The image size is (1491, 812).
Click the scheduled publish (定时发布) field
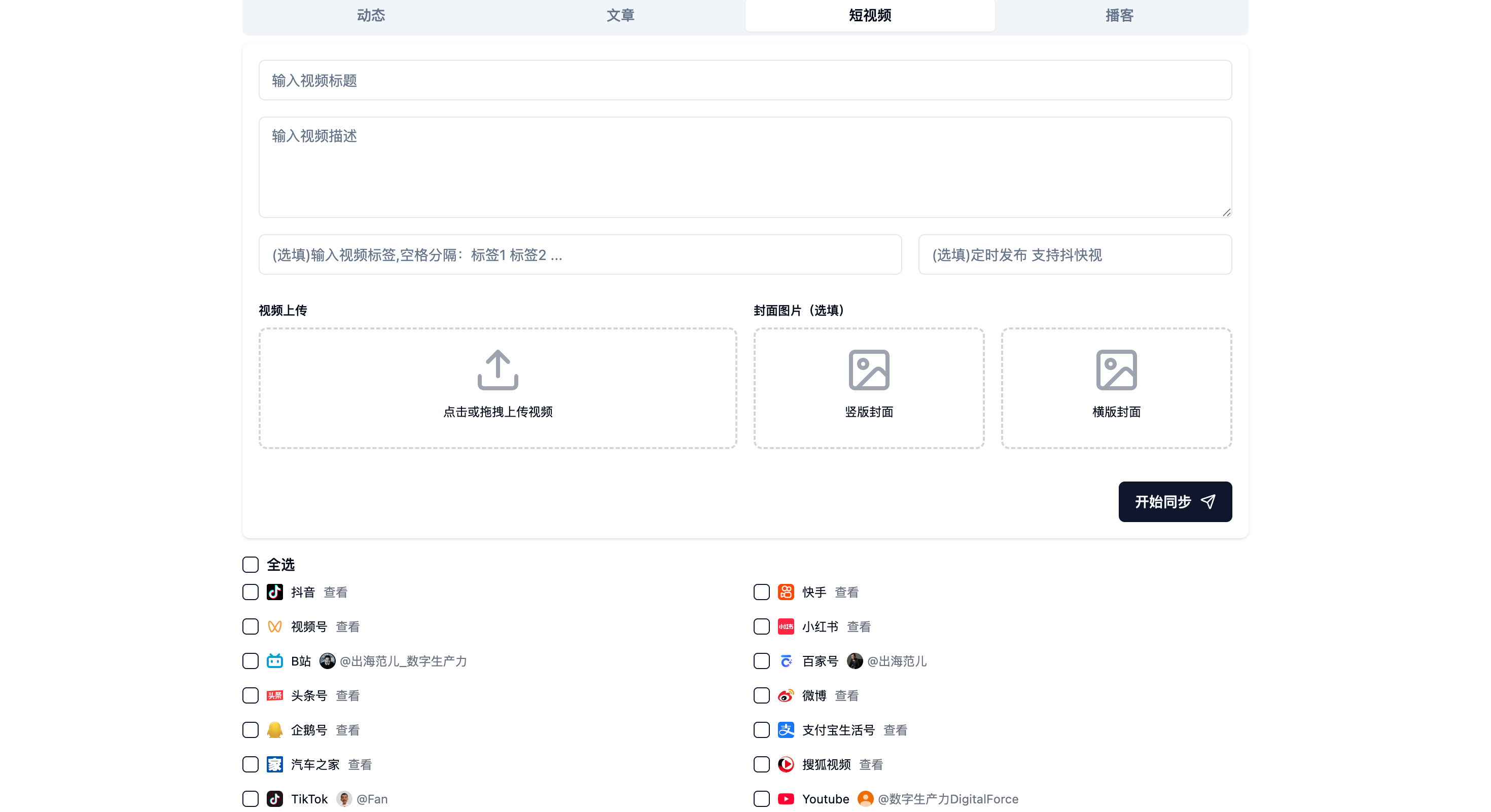coord(1074,254)
